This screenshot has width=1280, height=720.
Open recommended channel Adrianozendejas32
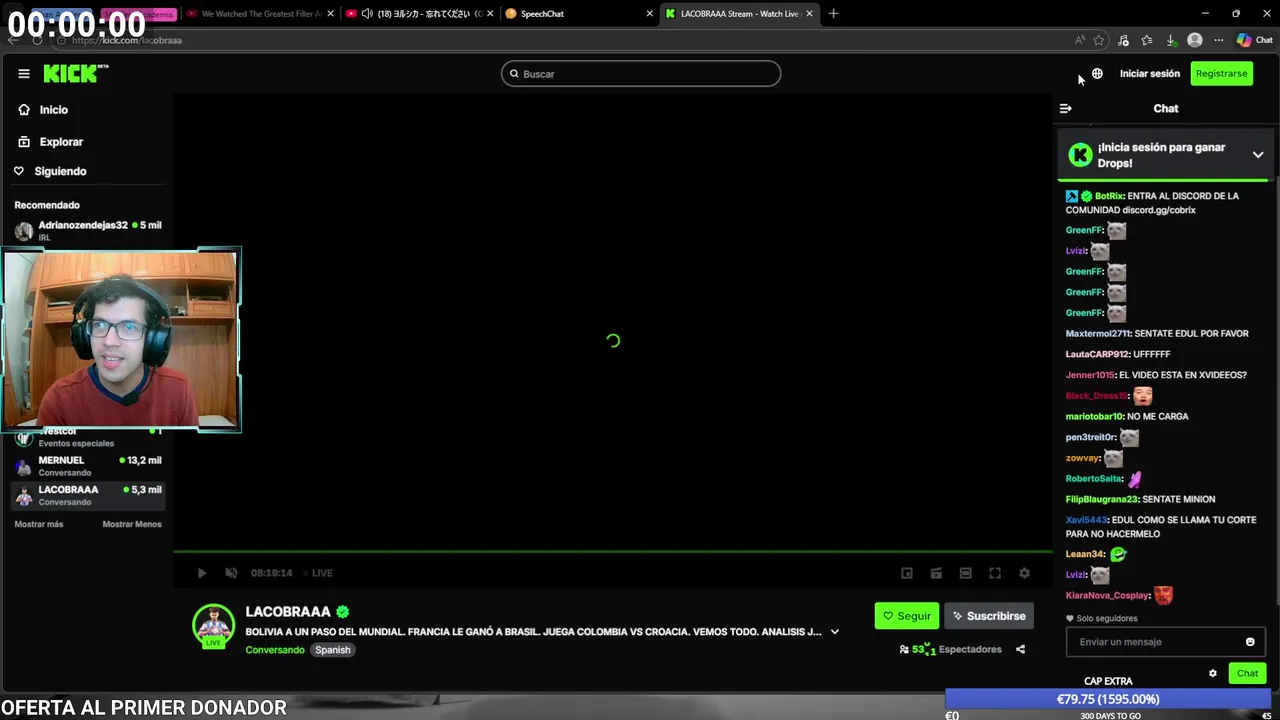(88, 231)
